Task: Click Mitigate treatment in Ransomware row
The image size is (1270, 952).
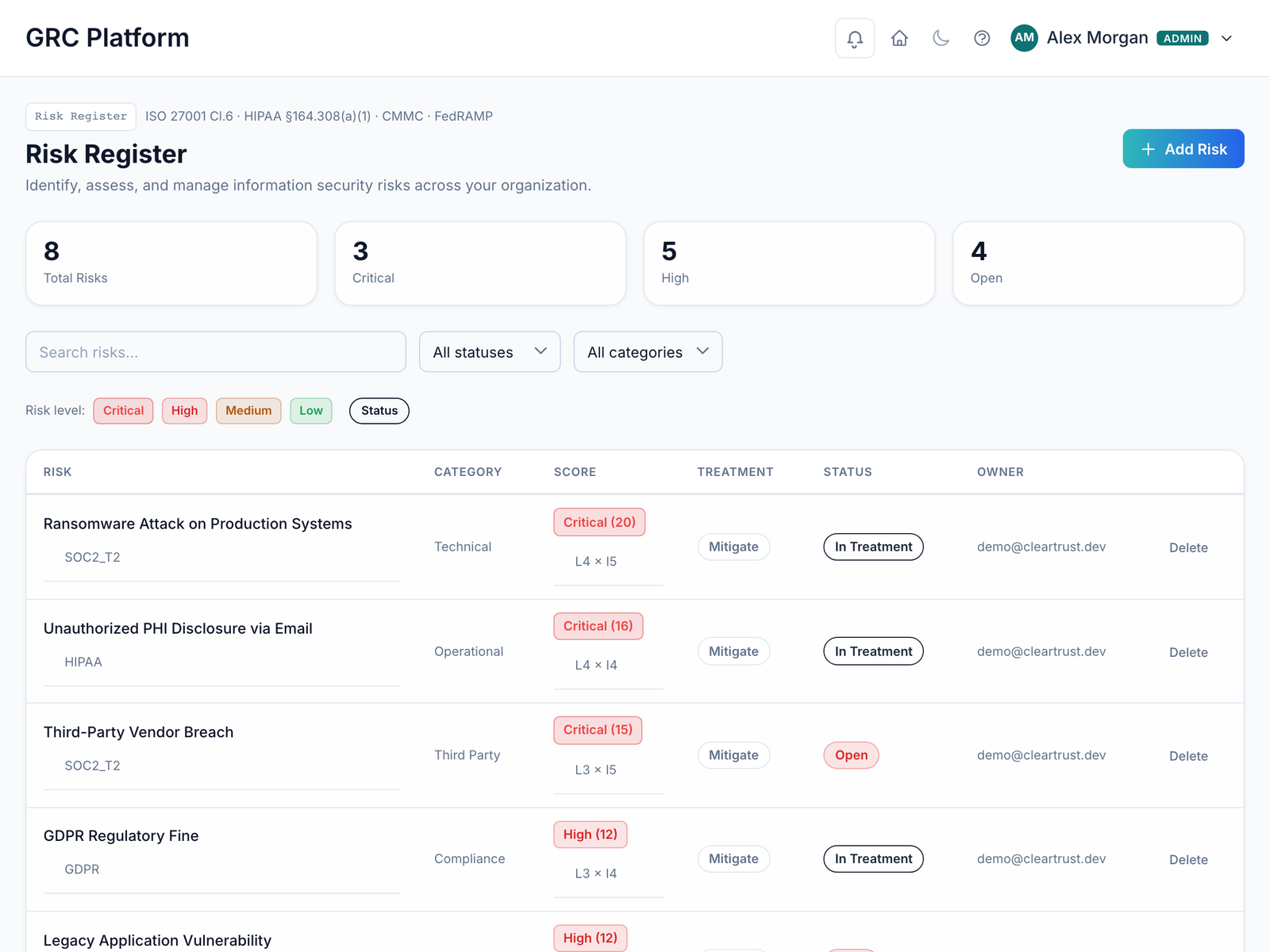Action: 733,547
